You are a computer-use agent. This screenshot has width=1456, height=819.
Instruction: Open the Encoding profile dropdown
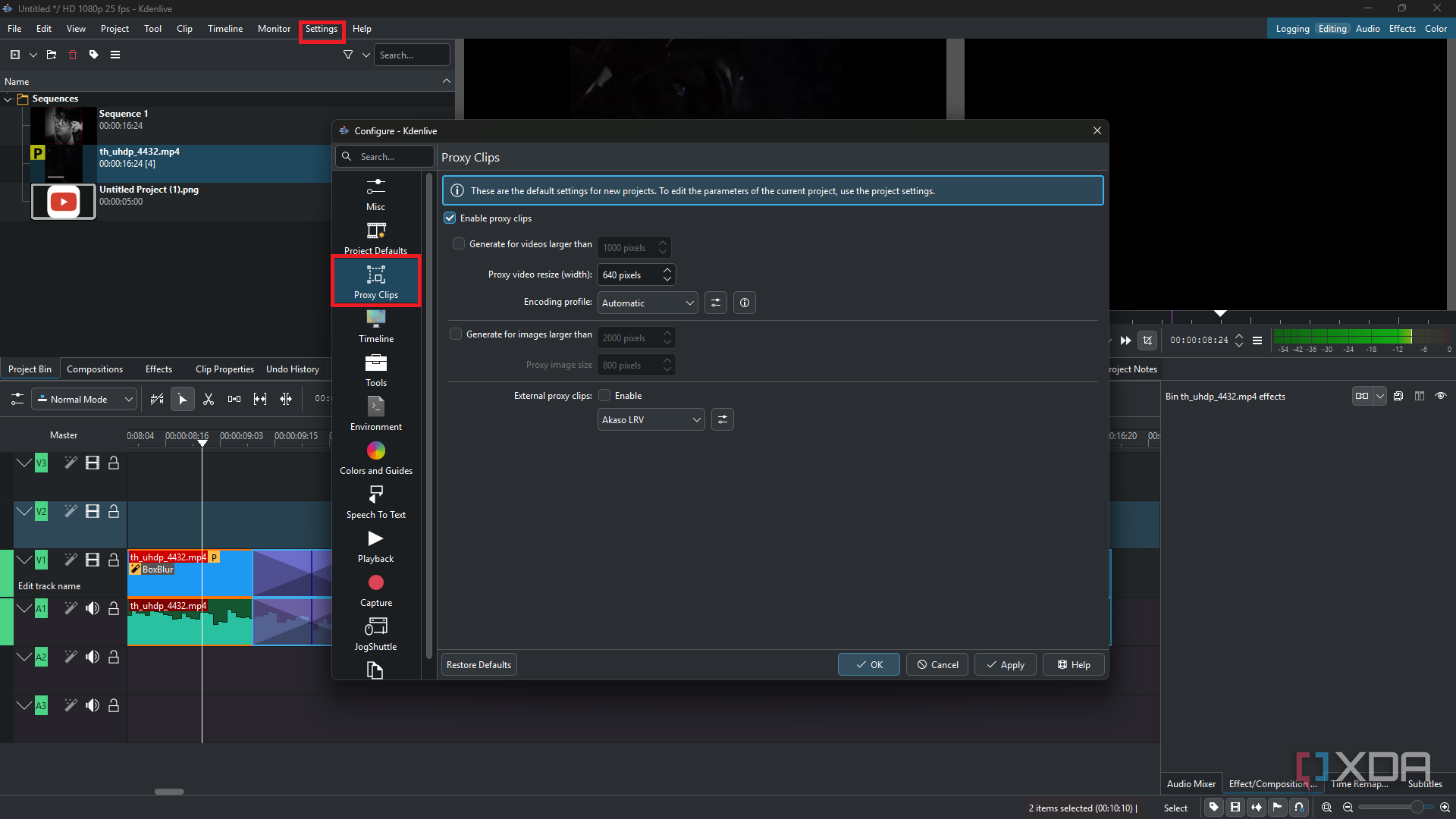pyautogui.click(x=648, y=303)
